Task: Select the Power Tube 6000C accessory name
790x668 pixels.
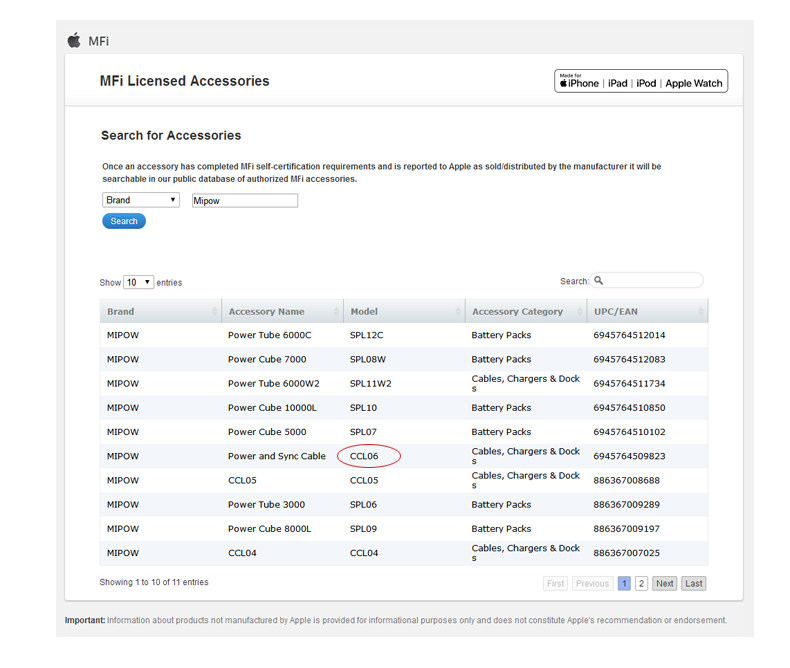Action: (270, 335)
